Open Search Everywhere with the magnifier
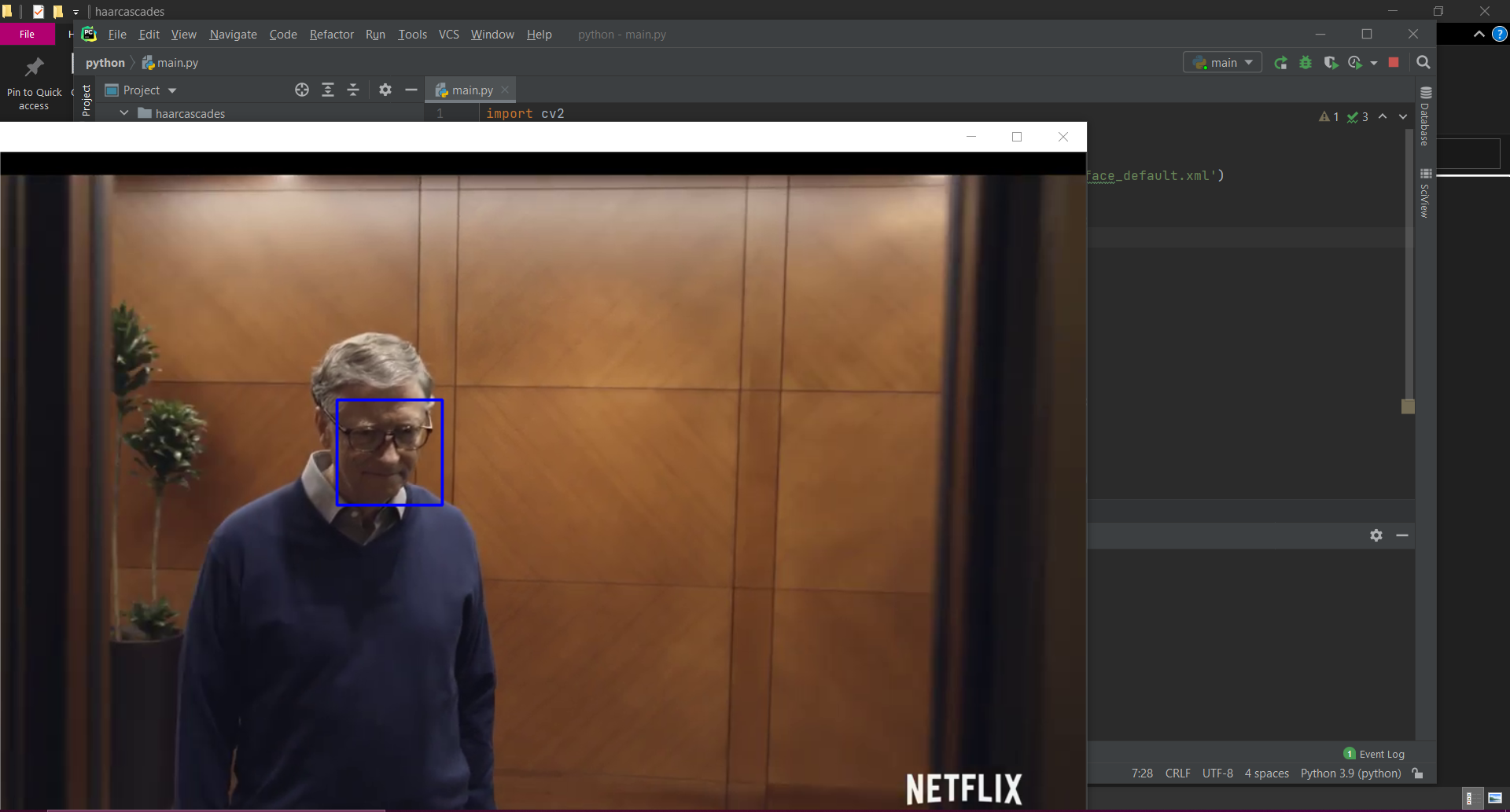The image size is (1510, 812). click(x=1423, y=62)
